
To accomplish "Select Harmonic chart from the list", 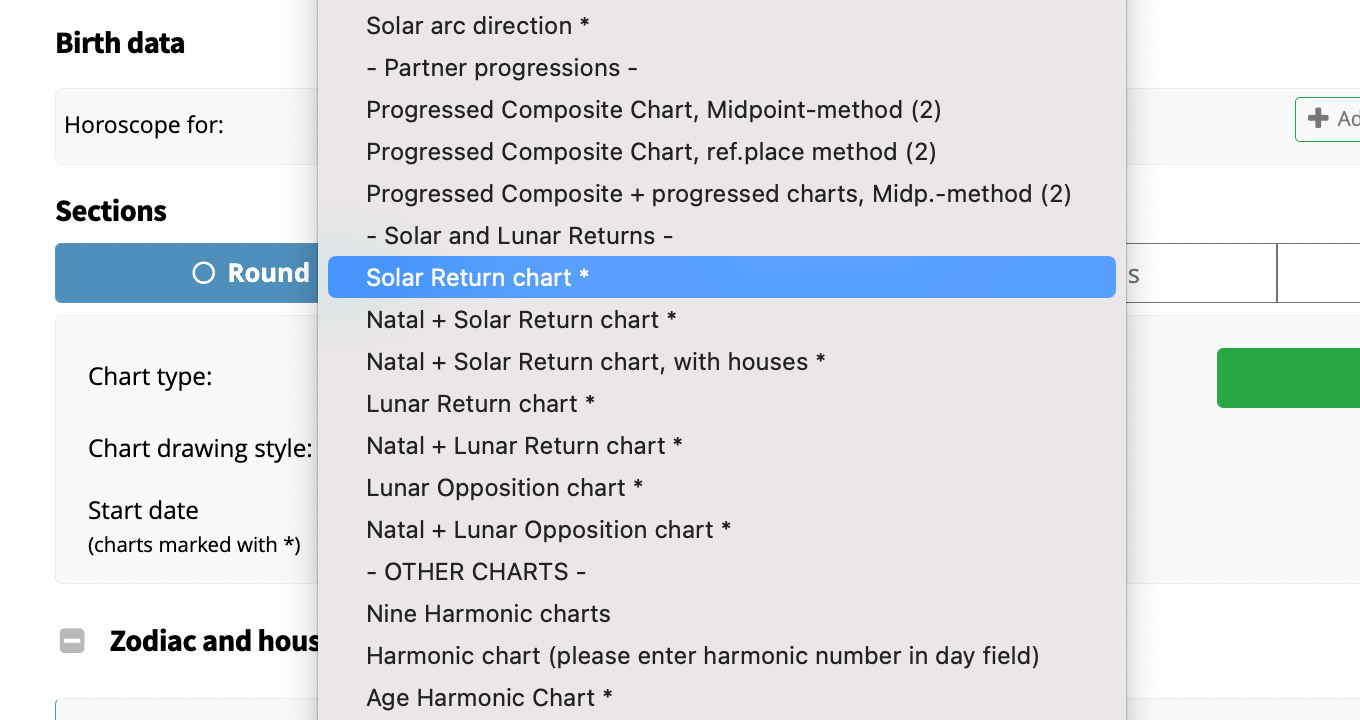I will point(704,655).
